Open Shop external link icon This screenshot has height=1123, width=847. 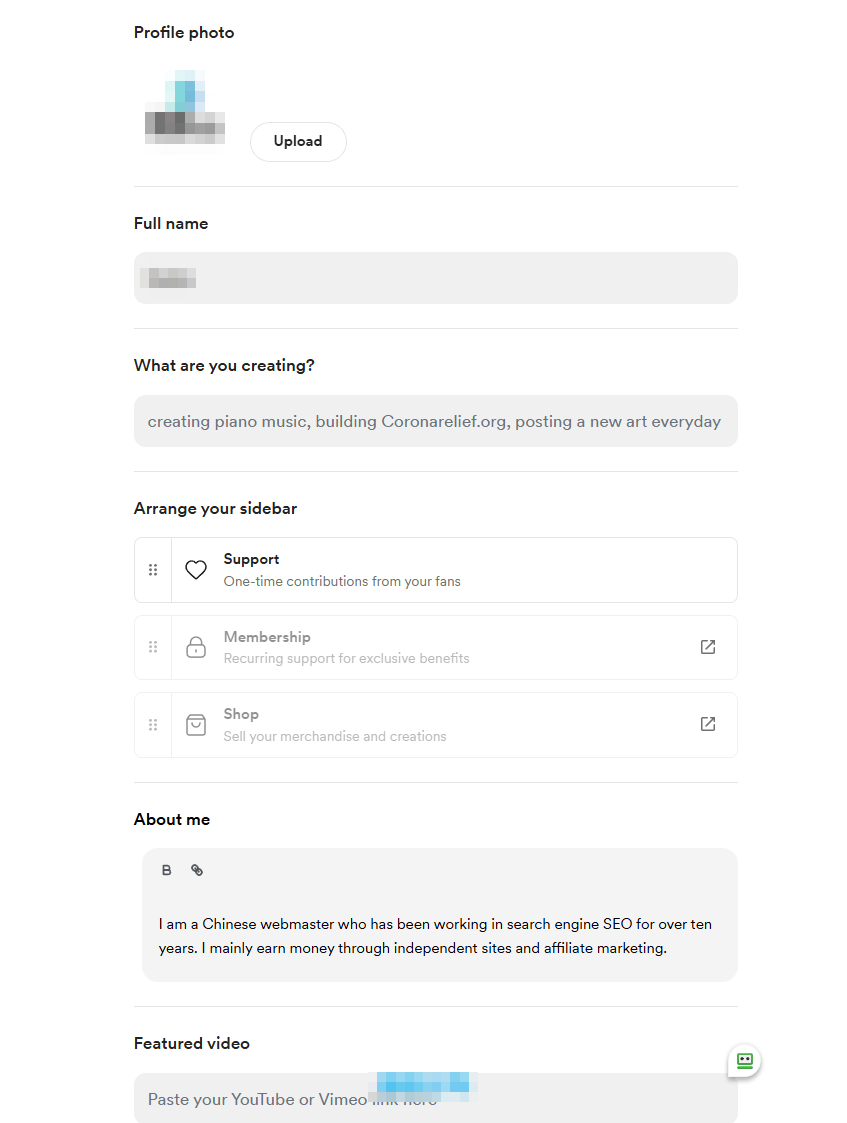[x=708, y=724]
